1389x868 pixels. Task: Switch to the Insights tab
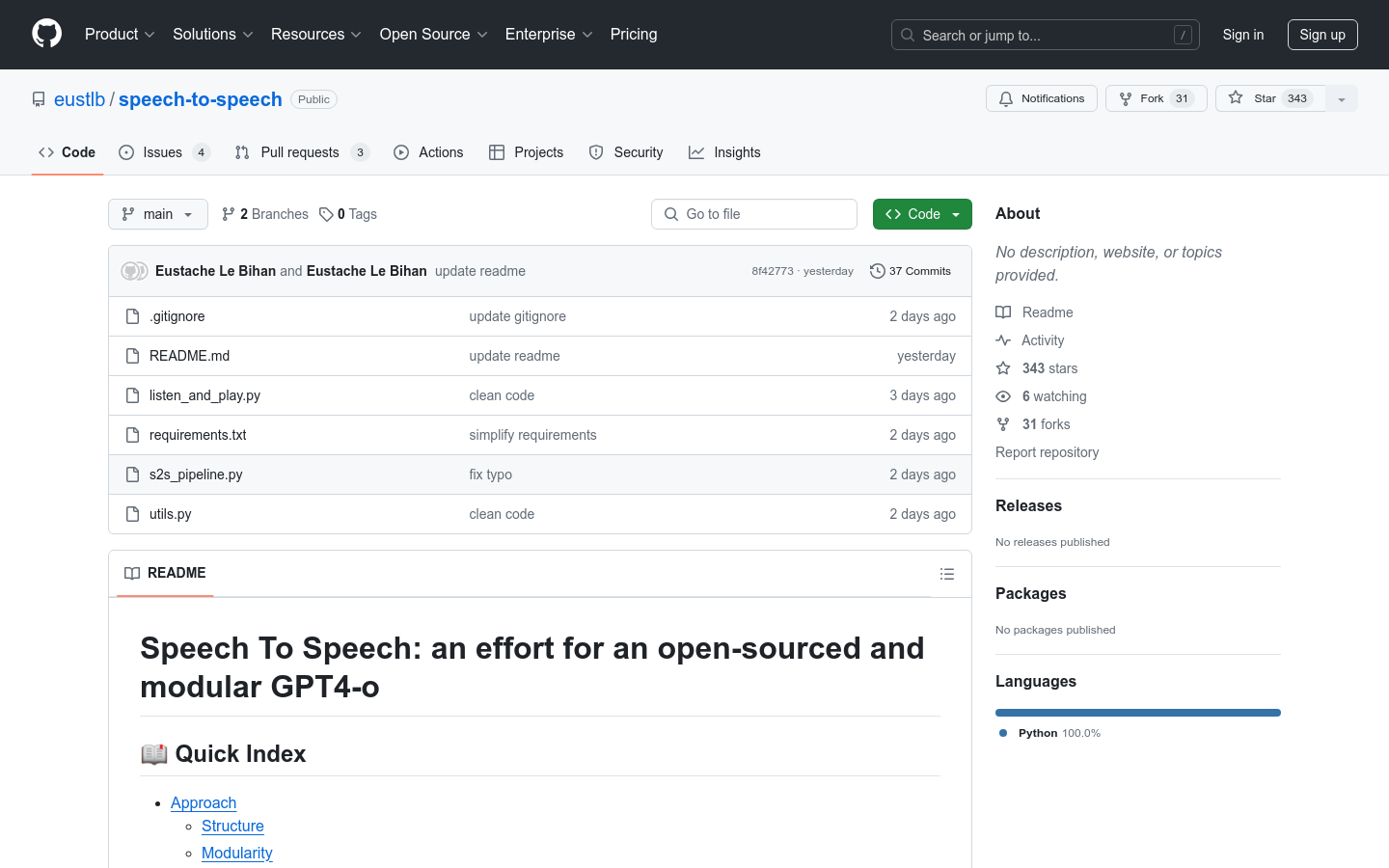[724, 152]
